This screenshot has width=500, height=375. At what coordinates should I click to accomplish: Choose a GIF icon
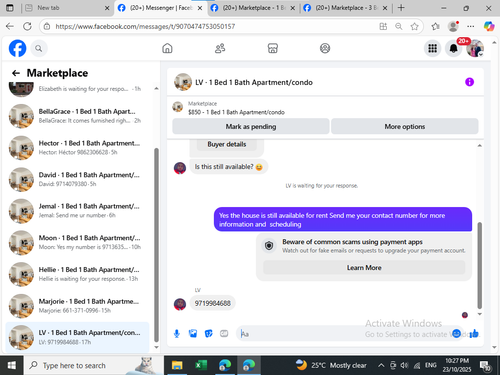click(x=224, y=333)
